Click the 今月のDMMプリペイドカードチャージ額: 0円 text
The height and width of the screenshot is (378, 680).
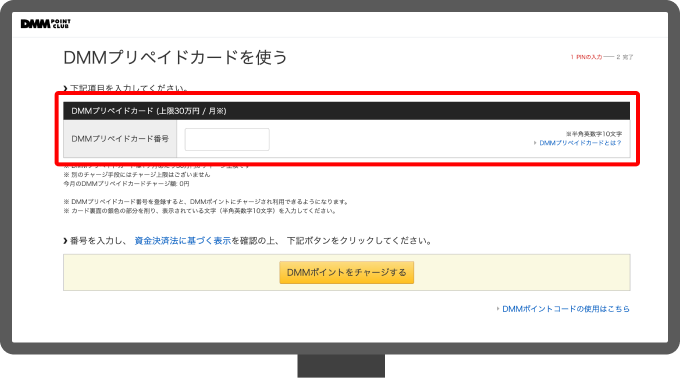click(126, 184)
